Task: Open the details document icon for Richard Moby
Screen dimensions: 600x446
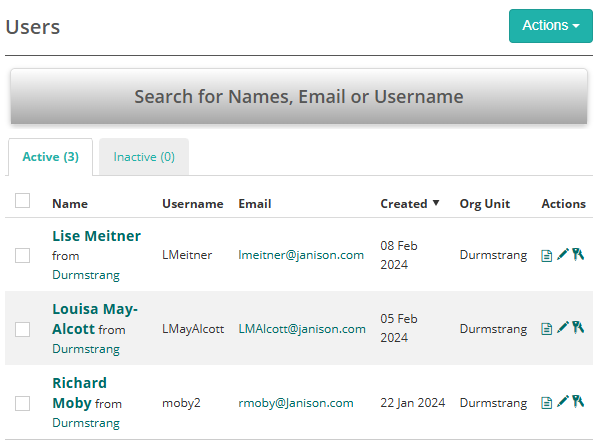Action: [546, 403]
